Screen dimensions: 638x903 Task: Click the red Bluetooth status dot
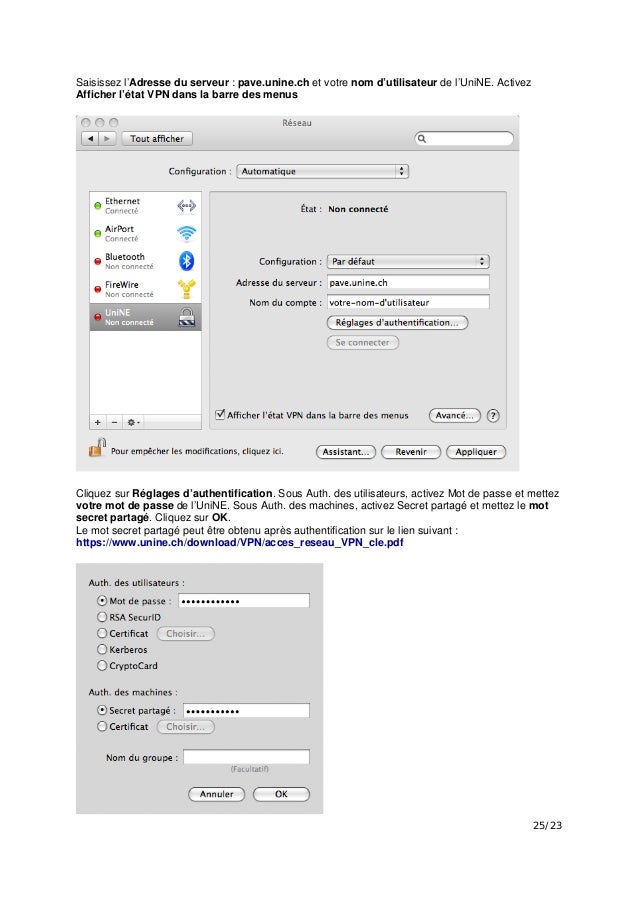[x=98, y=261]
